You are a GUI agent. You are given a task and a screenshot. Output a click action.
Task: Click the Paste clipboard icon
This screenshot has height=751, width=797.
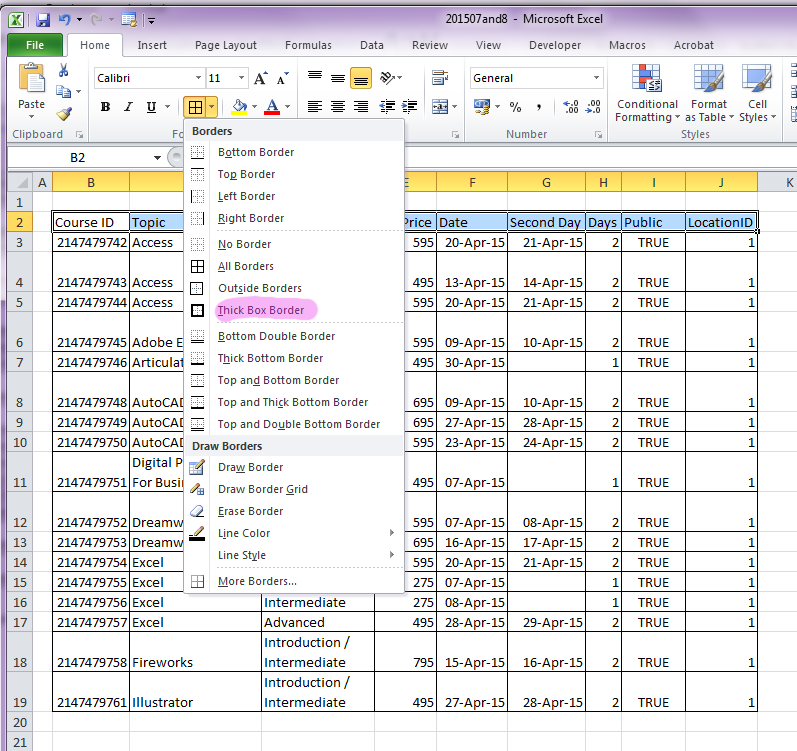tap(32, 78)
